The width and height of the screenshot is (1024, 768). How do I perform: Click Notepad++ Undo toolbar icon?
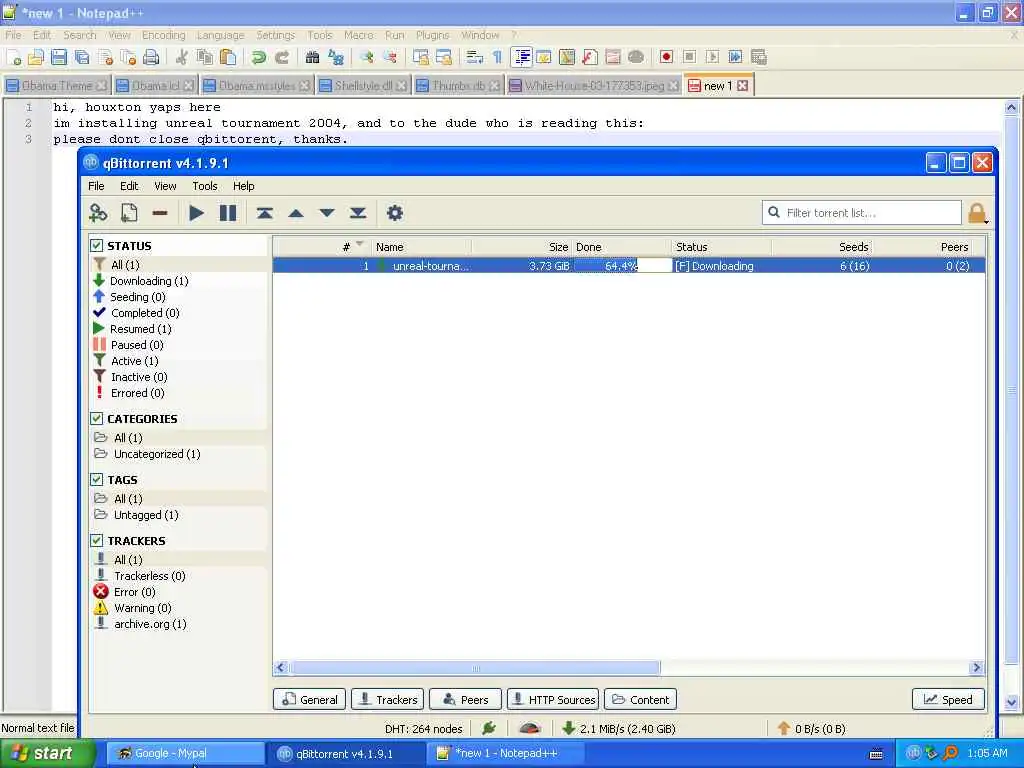[259, 57]
